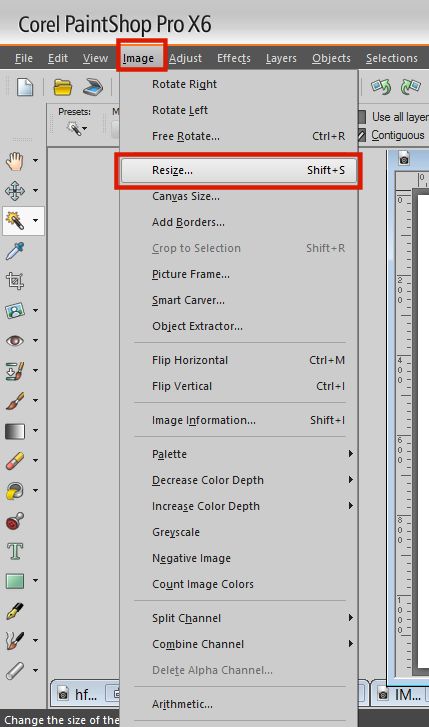Expand the Move tool flyout arrow

(36, 191)
